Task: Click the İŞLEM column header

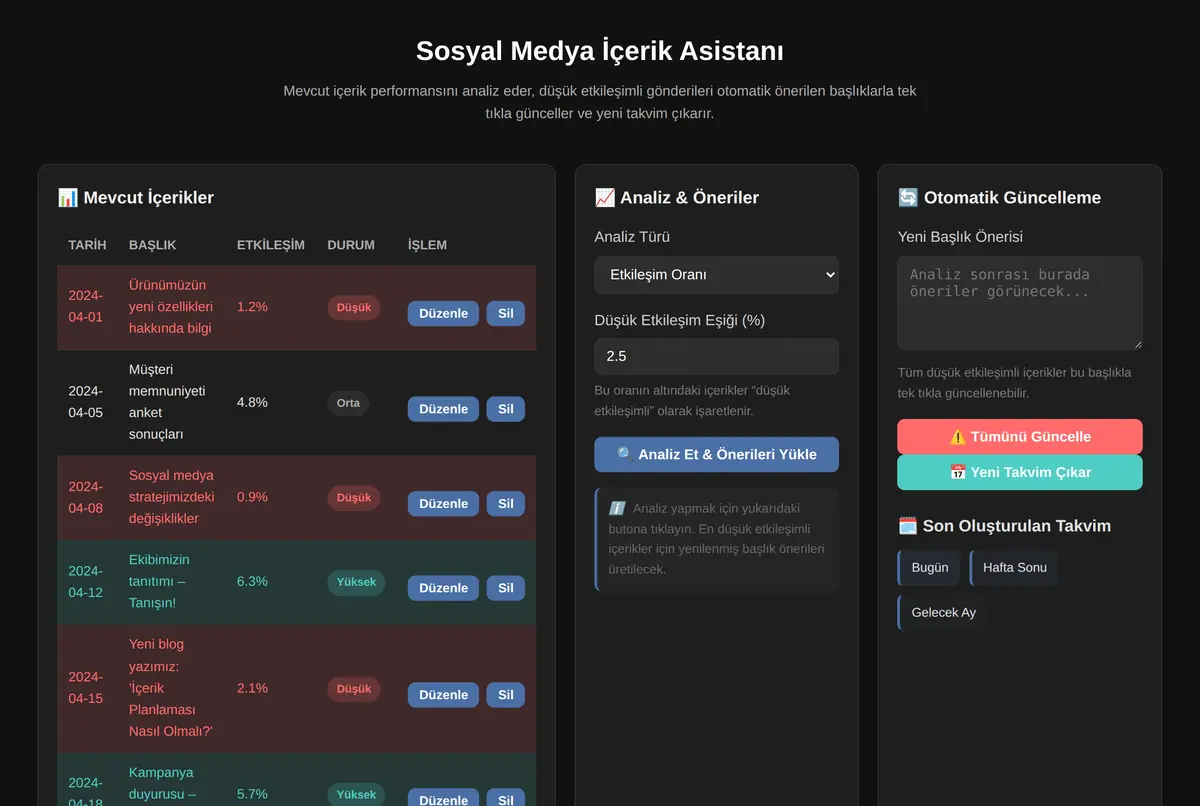Action: coord(427,245)
